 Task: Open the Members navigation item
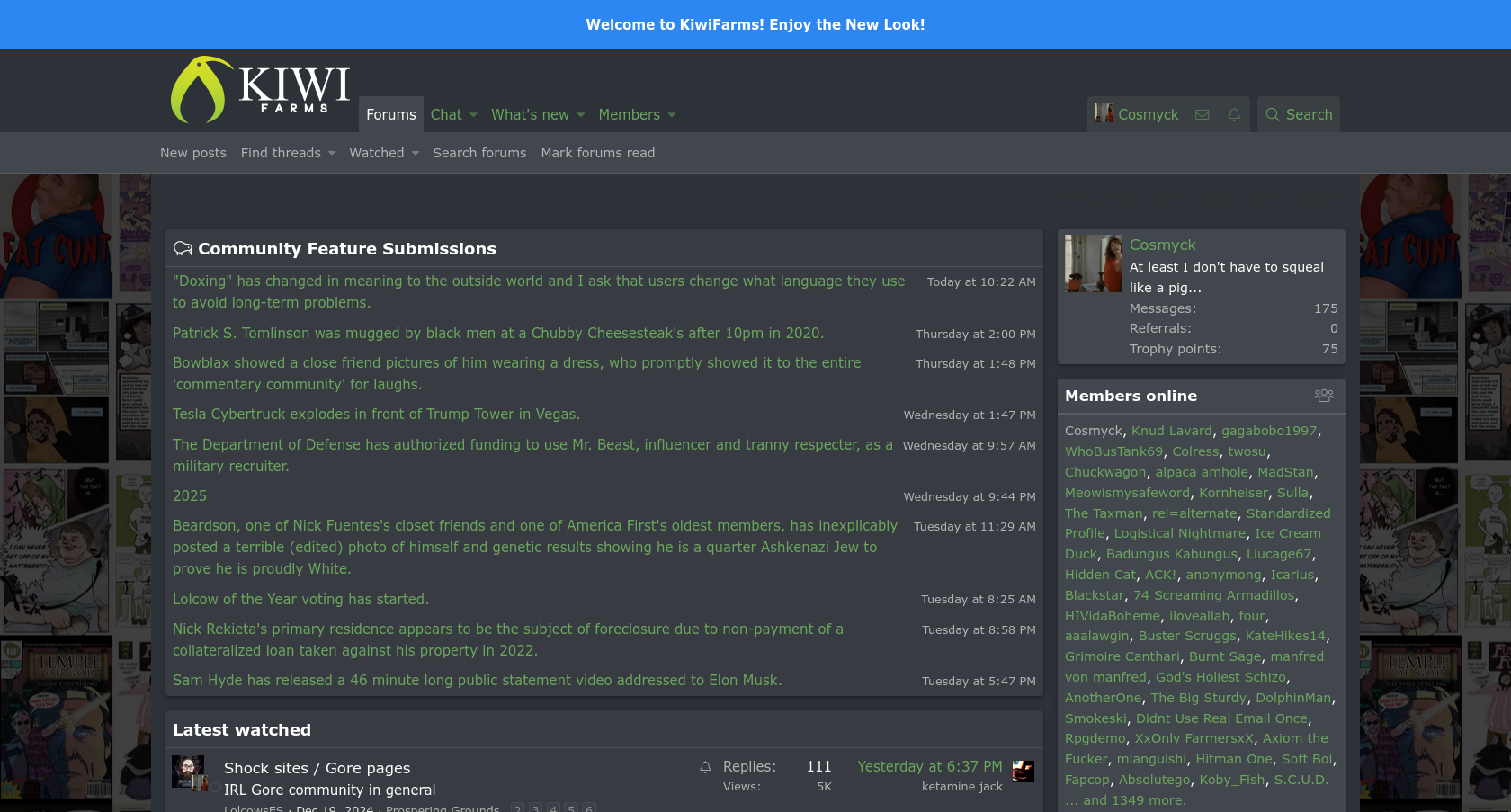(x=629, y=114)
